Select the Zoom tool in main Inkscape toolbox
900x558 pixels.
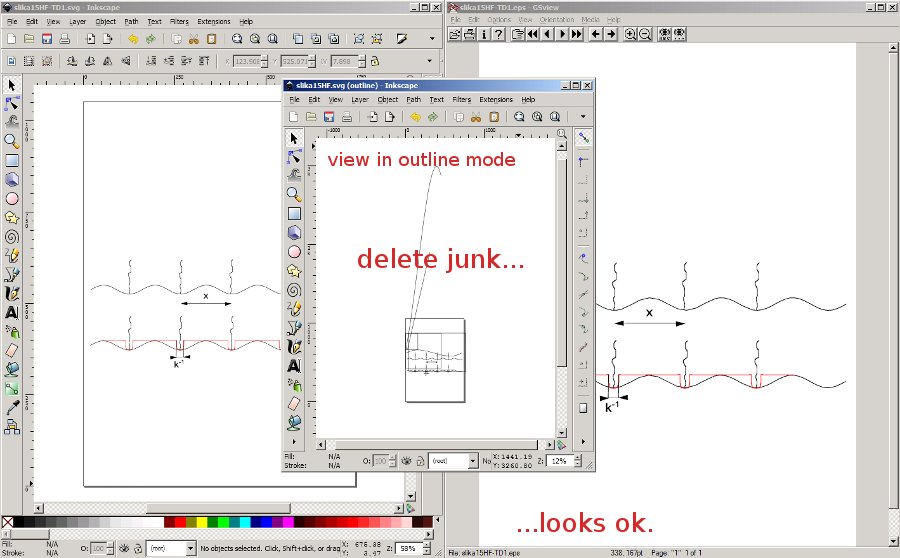12,141
